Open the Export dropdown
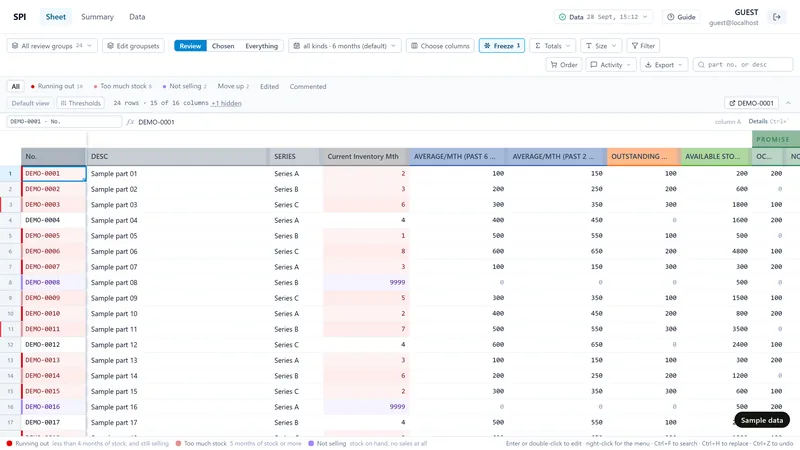 (x=664, y=65)
